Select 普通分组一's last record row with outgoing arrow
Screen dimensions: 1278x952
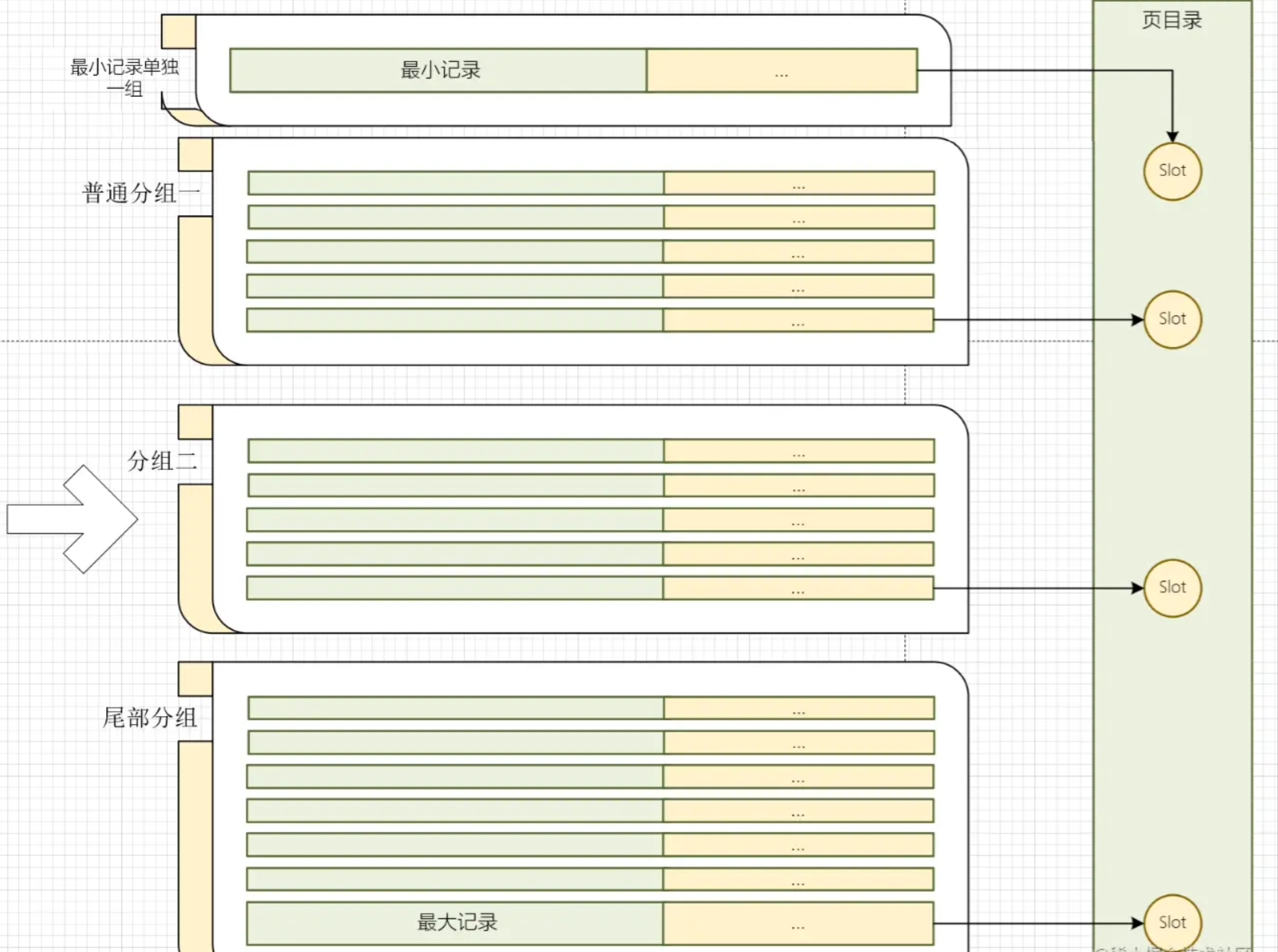tap(590, 321)
